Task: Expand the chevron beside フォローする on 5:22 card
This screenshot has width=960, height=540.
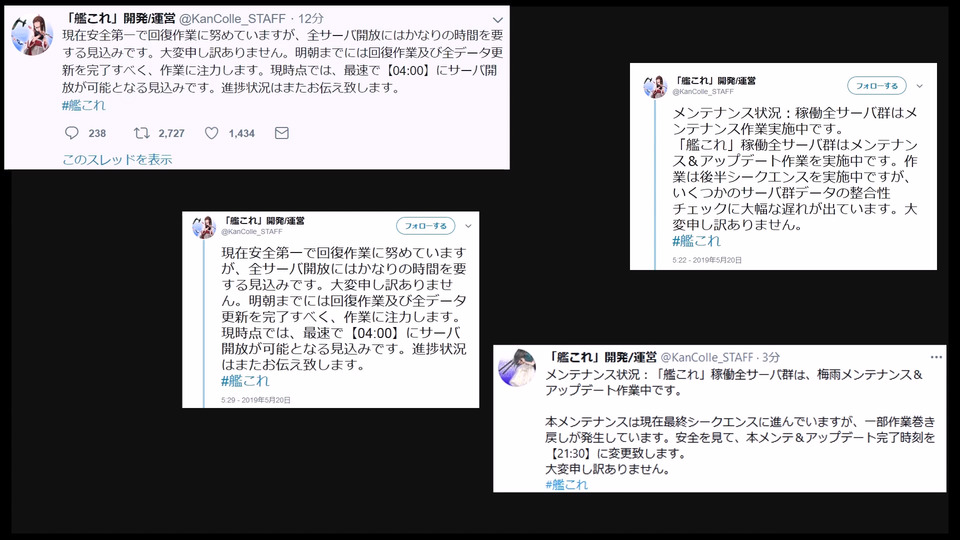Action: [x=920, y=86]
